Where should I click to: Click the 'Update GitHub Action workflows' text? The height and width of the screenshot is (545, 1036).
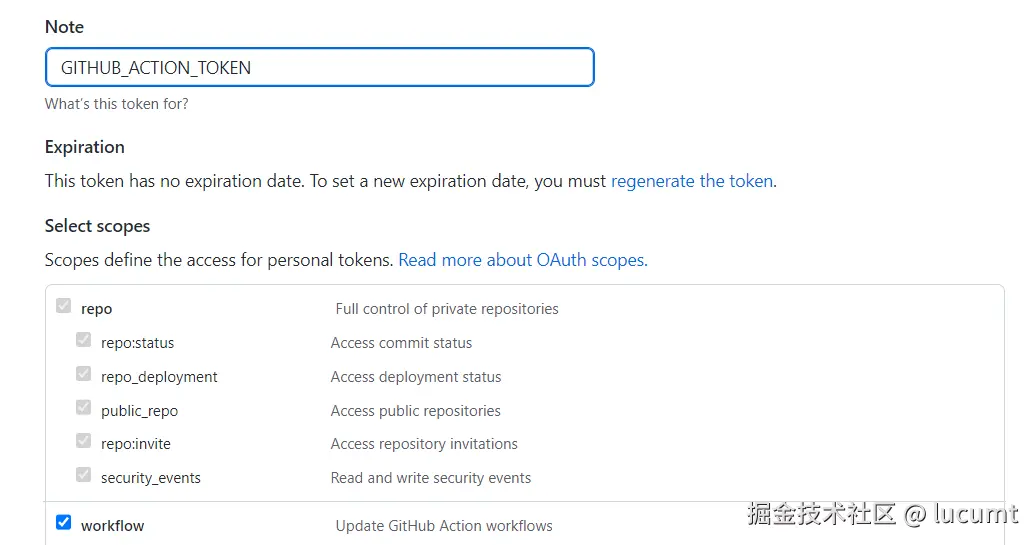tap(444, 526)
